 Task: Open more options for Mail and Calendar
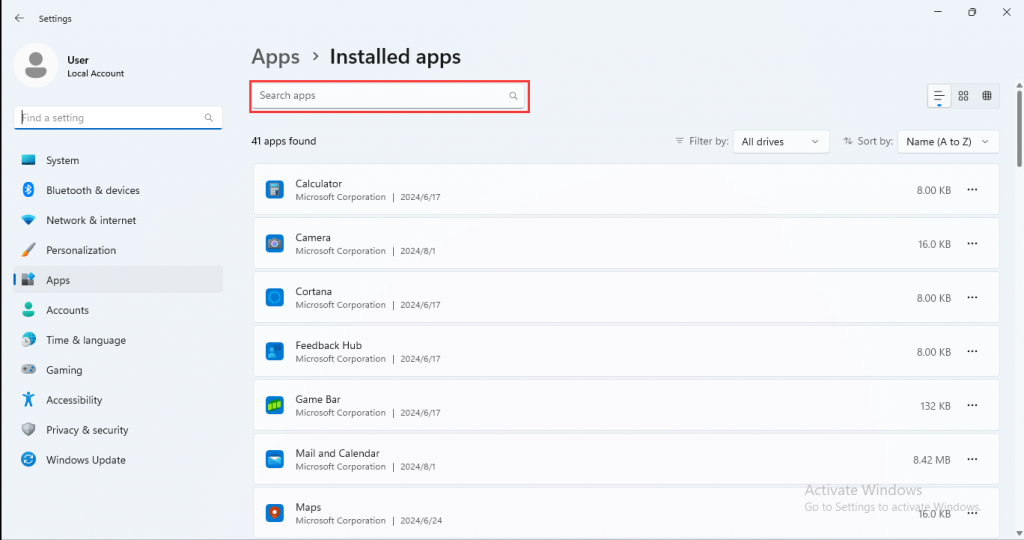coord(972,460)
